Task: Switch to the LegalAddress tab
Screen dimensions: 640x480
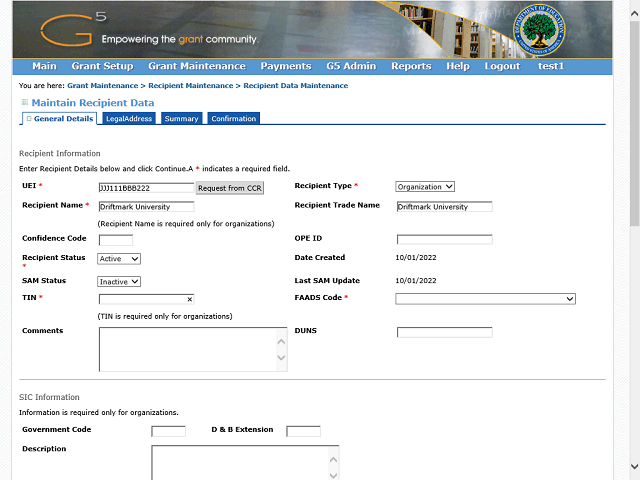Action: click(129, 118)
